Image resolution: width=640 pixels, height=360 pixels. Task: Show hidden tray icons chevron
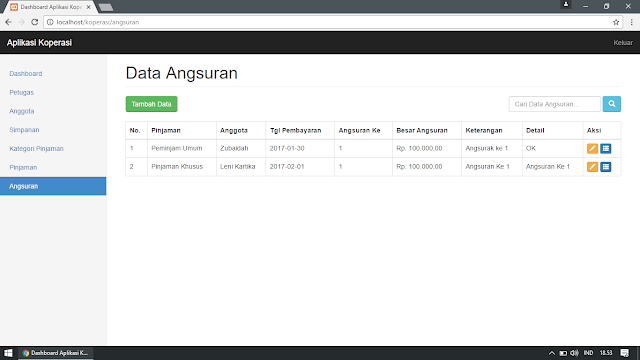click(x=551, y=353)
